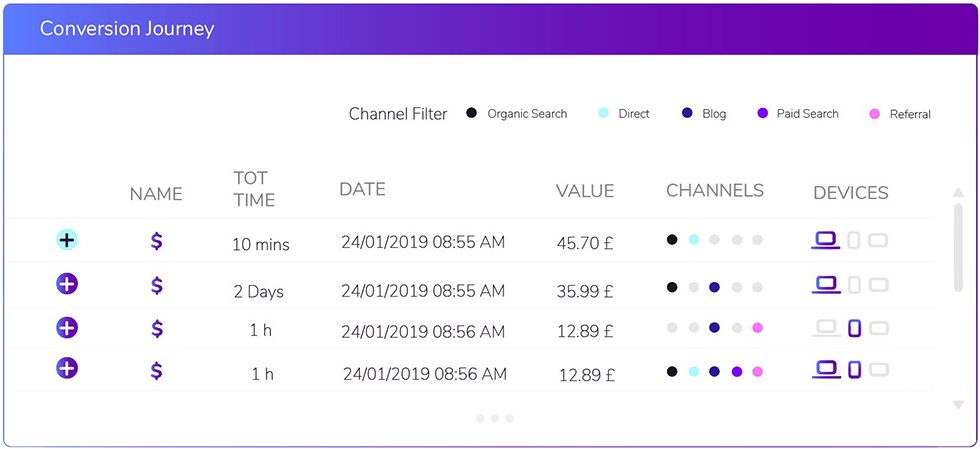Click the laptop icon in the last row

point(826,370)
